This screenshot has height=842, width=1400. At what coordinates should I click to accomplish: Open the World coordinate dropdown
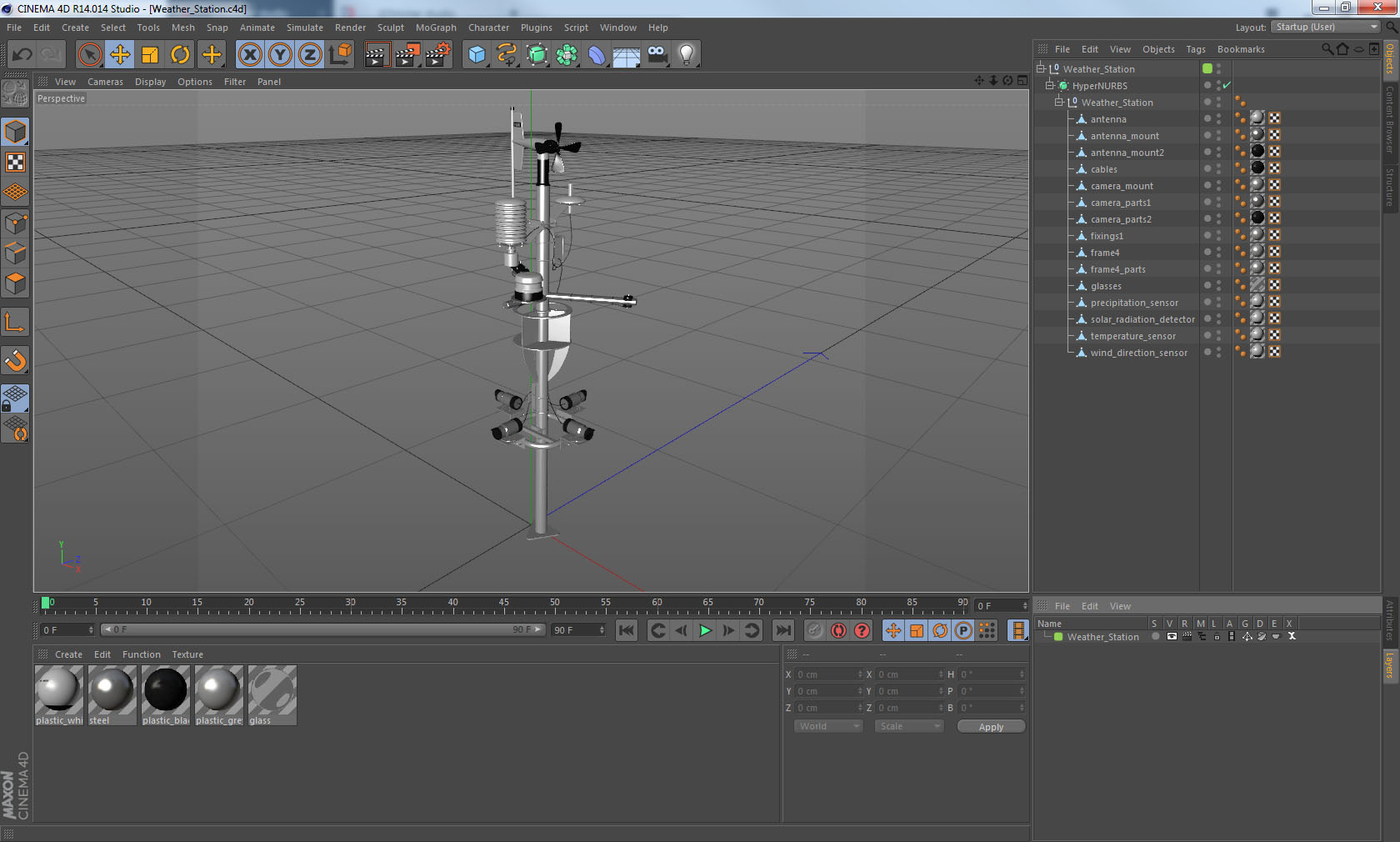828,726
